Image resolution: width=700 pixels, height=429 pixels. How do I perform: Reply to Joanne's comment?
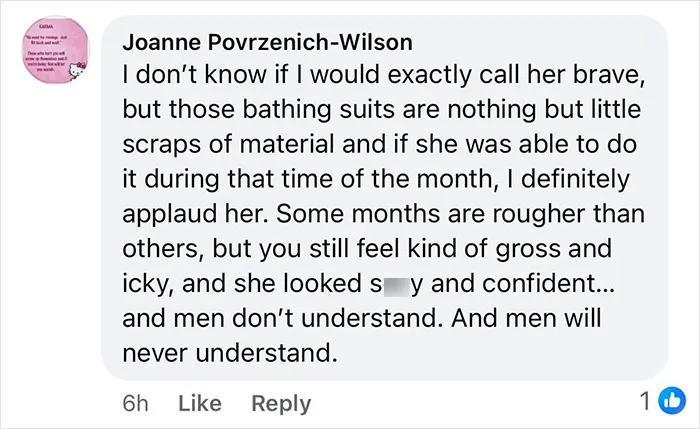coord(281,404)
